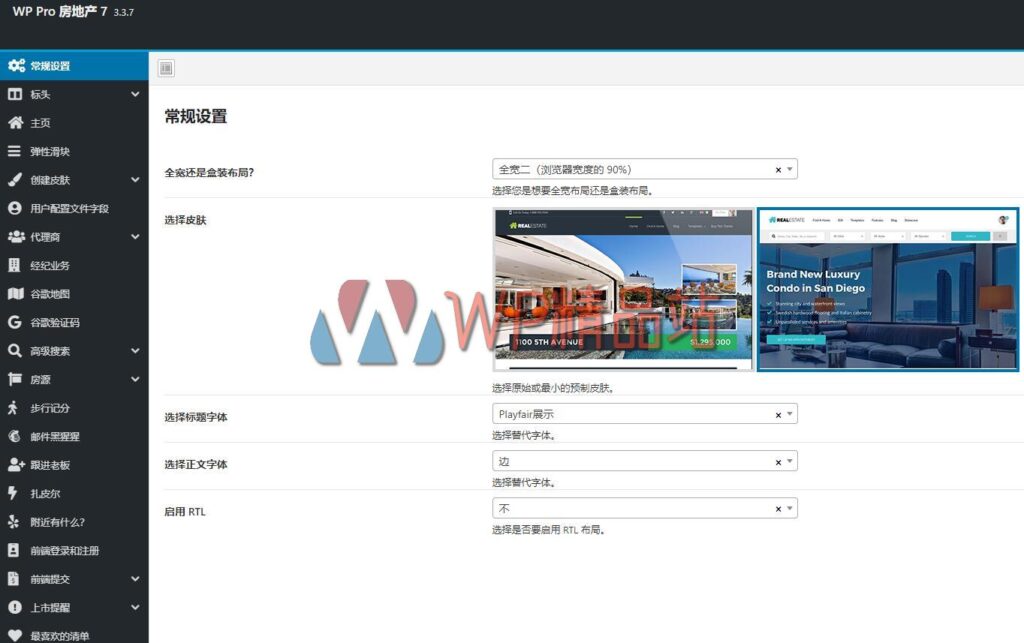Click the 最喜欢的清单 favorites list icon
The image size is (1024, 643).
(x=17, y=635)
